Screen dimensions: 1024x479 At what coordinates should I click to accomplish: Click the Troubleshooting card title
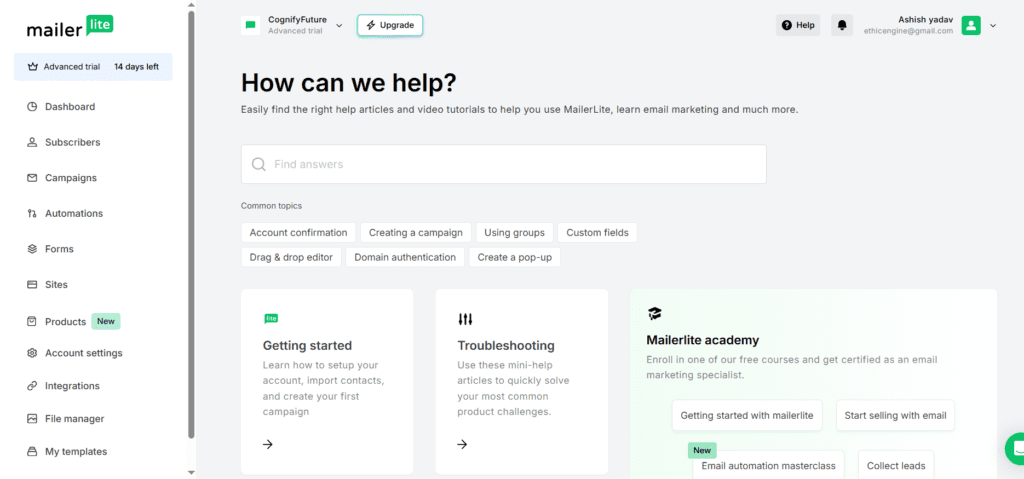(x=506, y=346)
